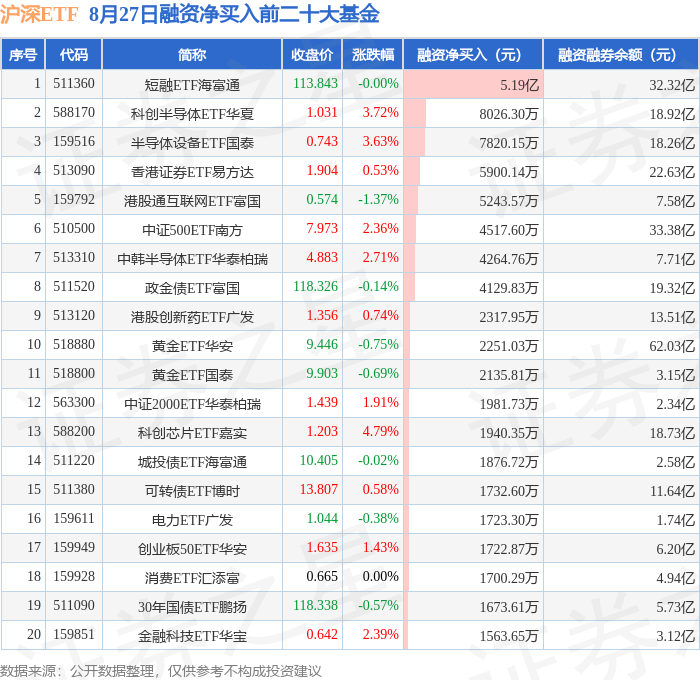Image resolution: width=700 pixels, height=680 pixels.
Task: Open 科创半导体ETF华夏 fund name
Action: pos(192,114)
